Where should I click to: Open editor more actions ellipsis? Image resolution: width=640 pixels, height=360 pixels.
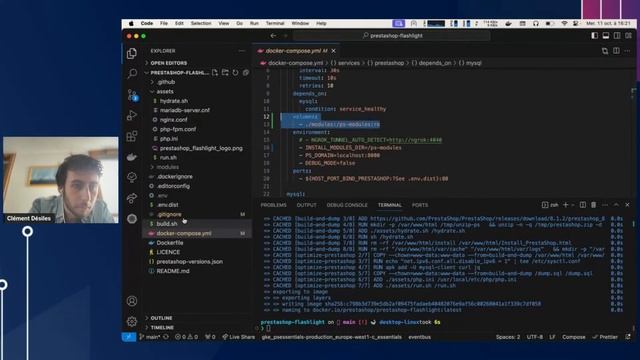(x=627, y=51)
